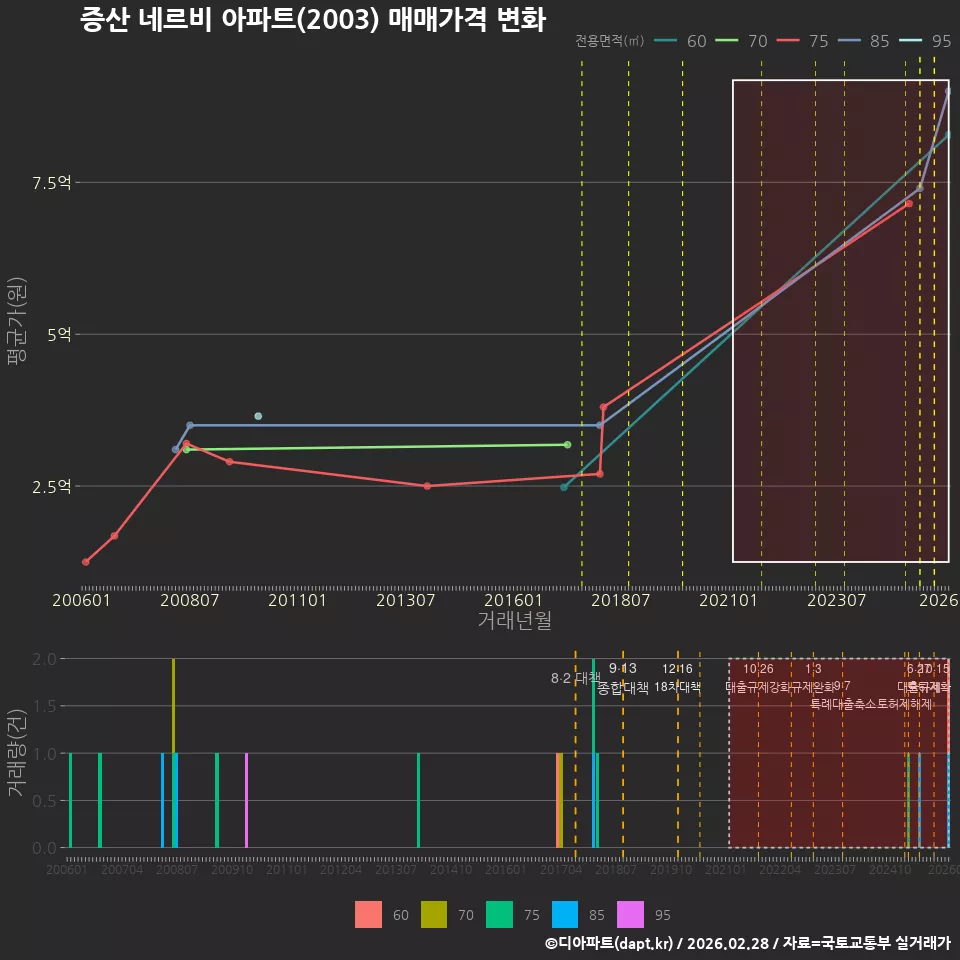Click the '거래년월' x-axis title
960x960 pixels.
514,620
